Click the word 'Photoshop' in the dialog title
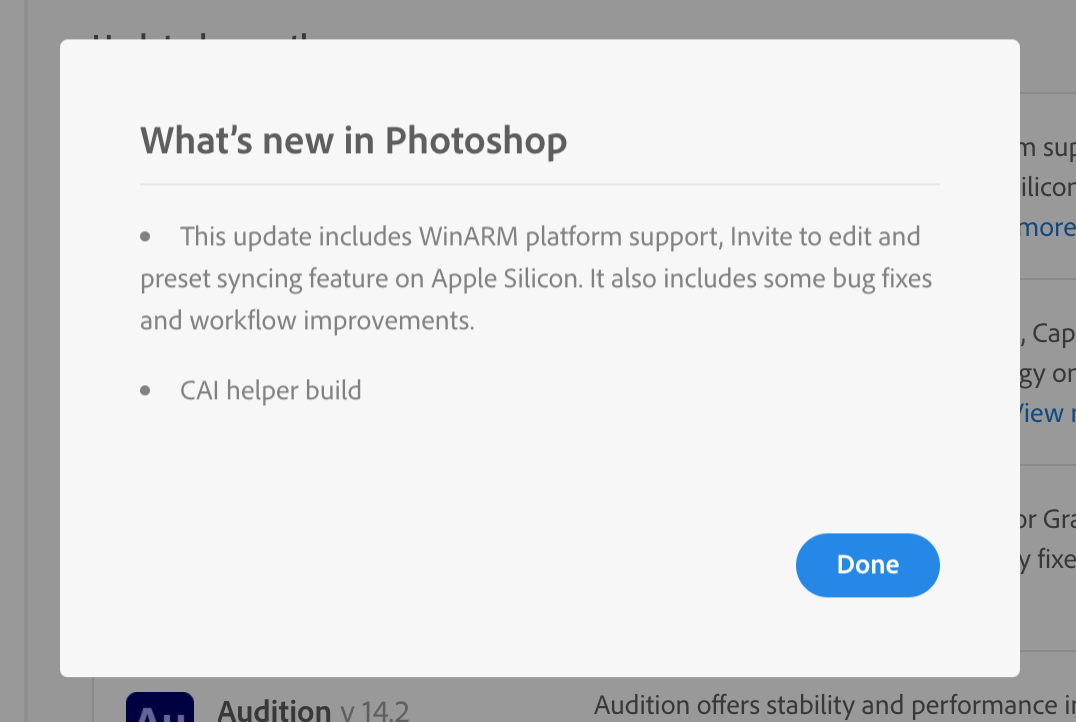The height and width of the screenshot is (722, 1076). tap(476, 140)
